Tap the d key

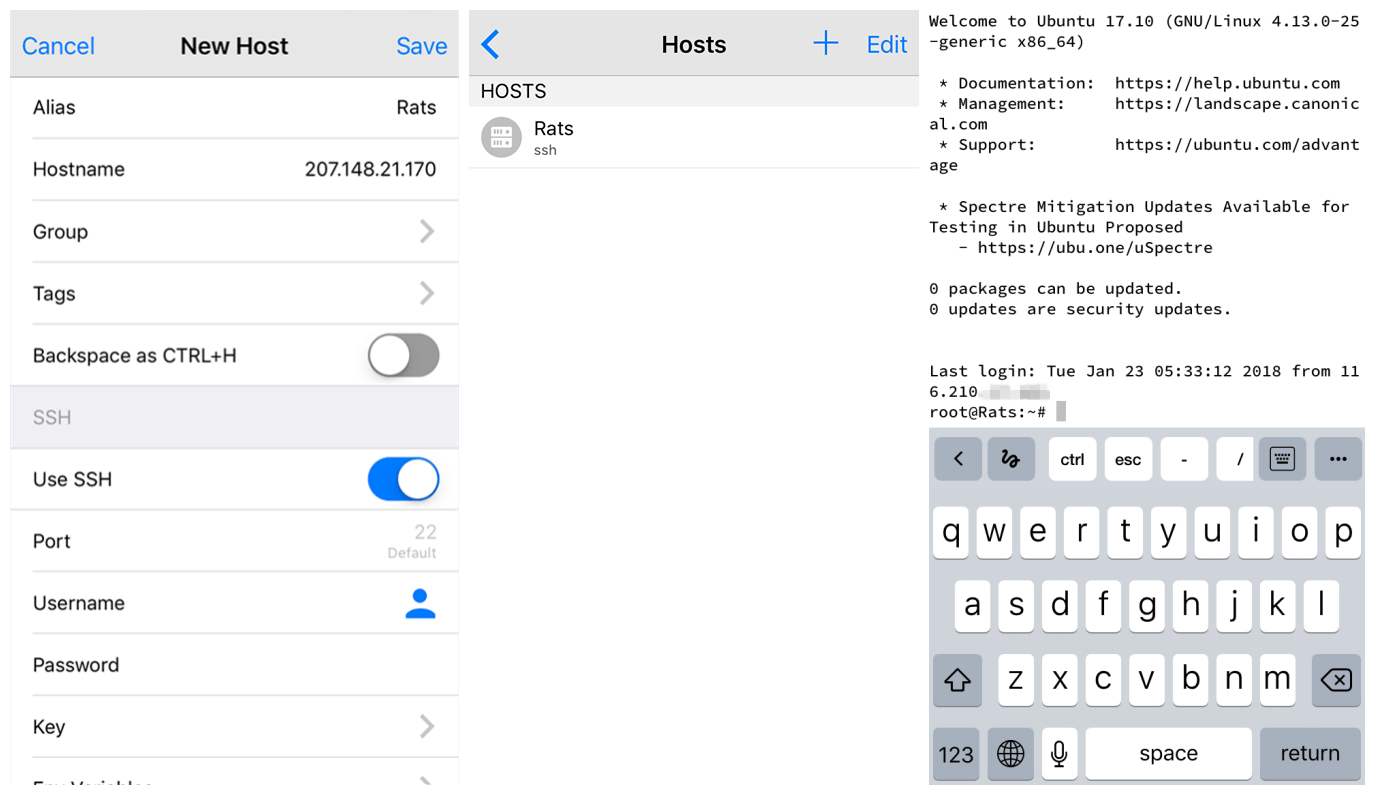1060,606
